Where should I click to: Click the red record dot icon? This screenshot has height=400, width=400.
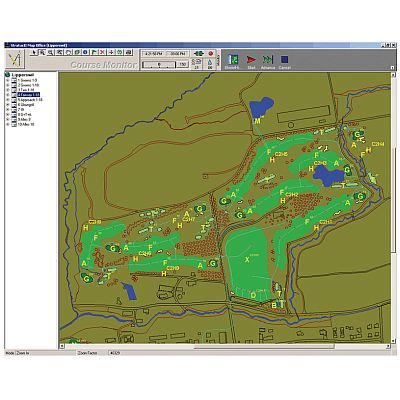[x=210, y=53]
